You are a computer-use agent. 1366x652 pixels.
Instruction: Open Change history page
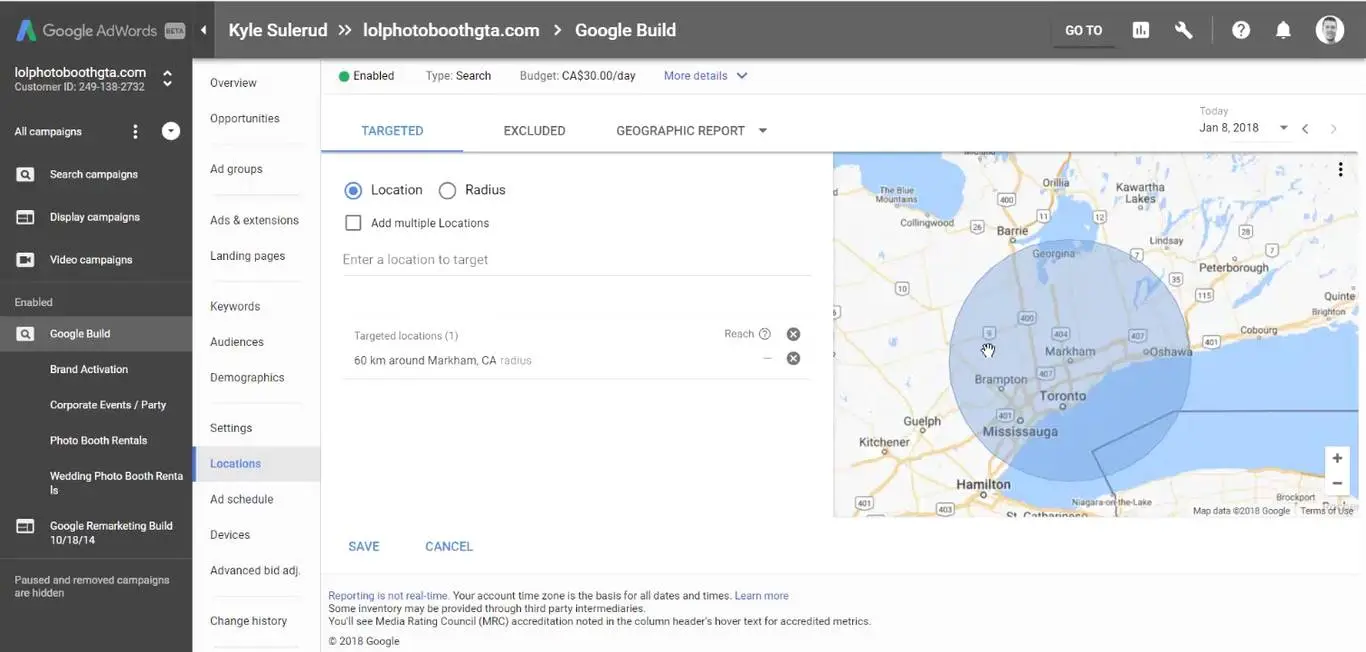coord(248,621)
